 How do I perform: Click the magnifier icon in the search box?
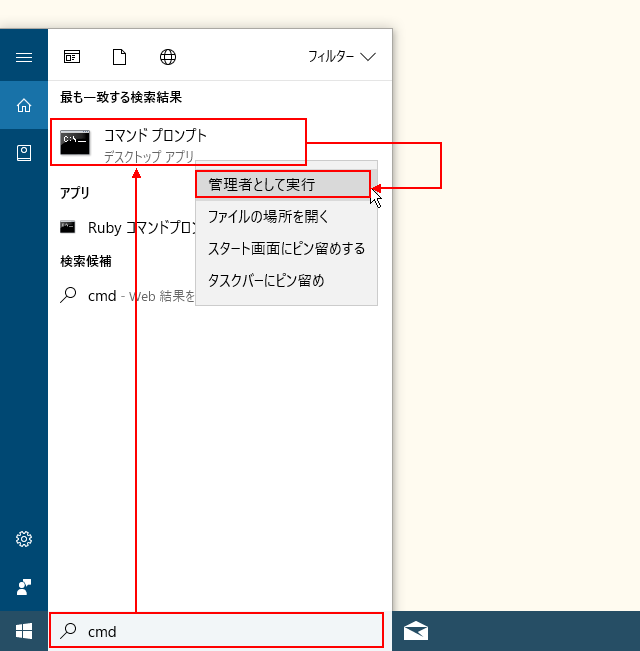(68, 631)
